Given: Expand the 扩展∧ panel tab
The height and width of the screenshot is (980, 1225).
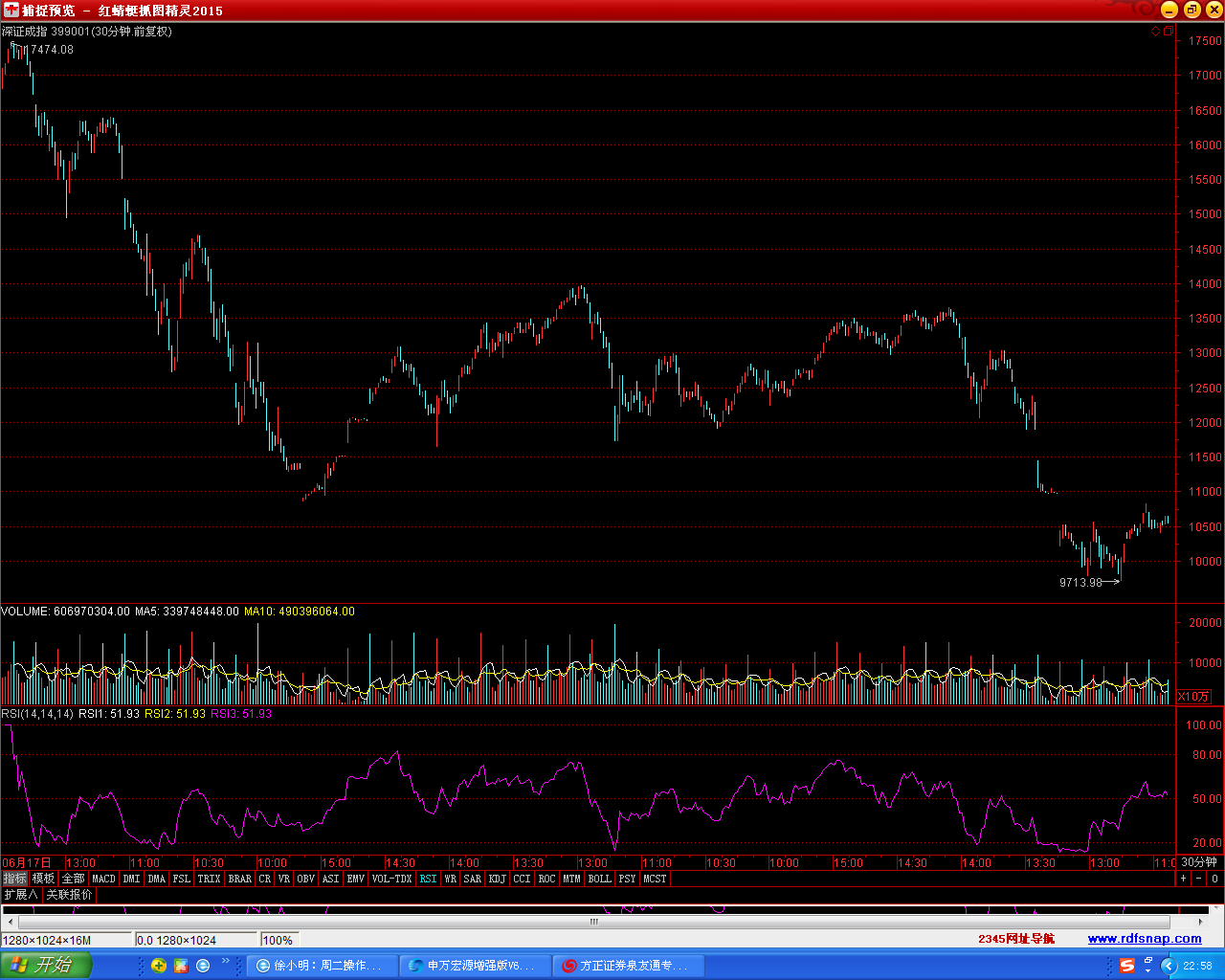Looking at the screenshot, I should tap(20, 895).
